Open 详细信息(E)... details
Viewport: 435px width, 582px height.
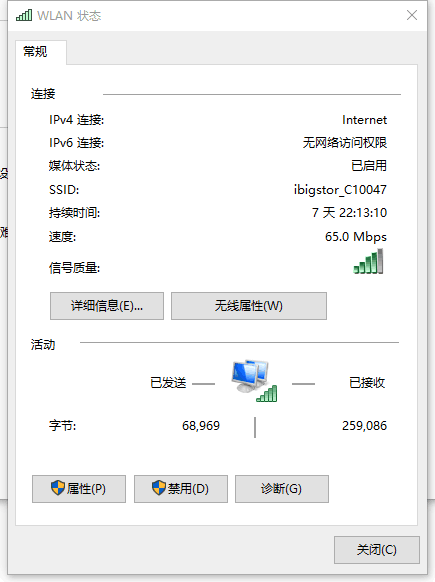point(107,306)
